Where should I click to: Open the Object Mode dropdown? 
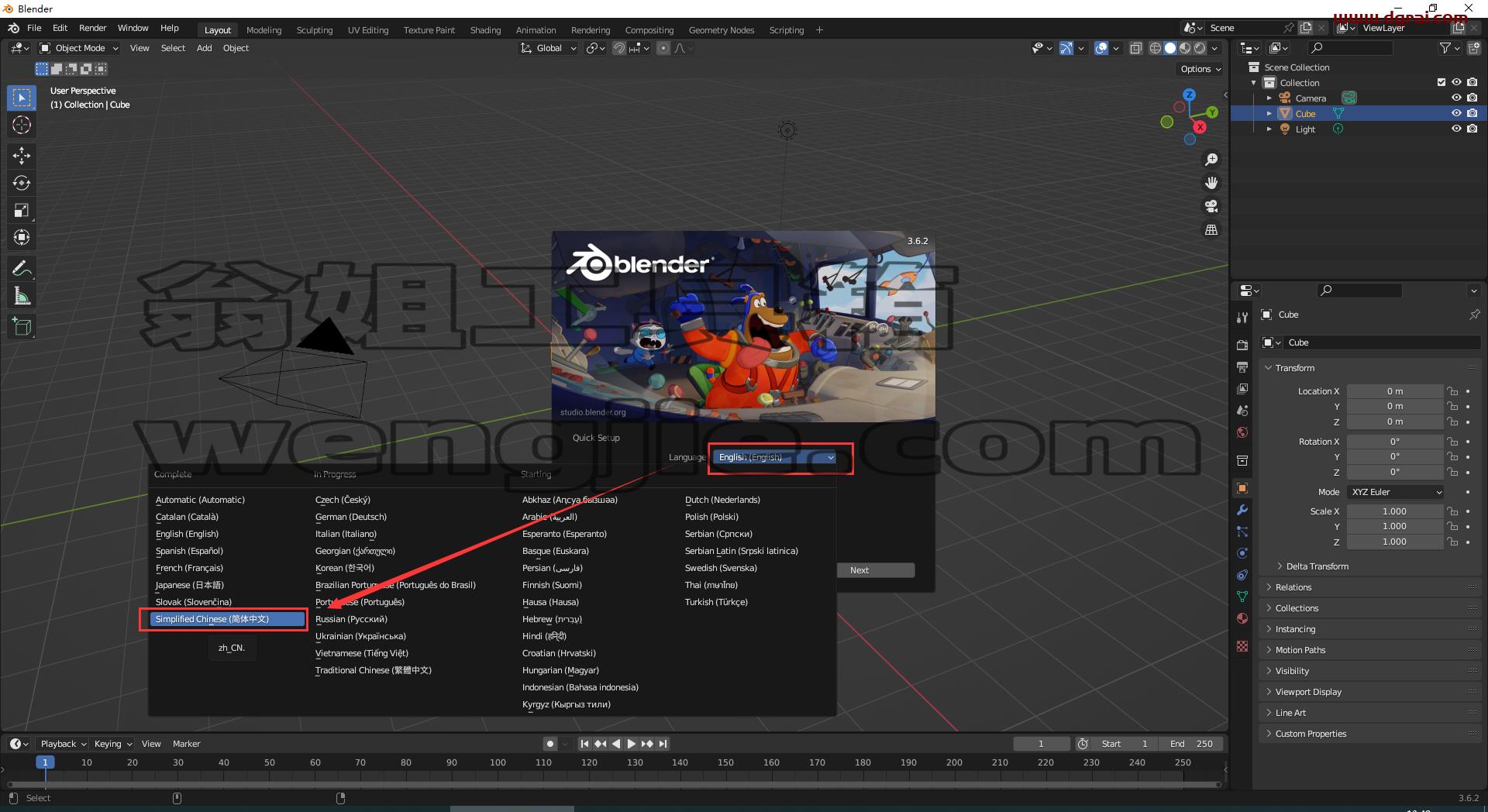[x=79, y=48]
